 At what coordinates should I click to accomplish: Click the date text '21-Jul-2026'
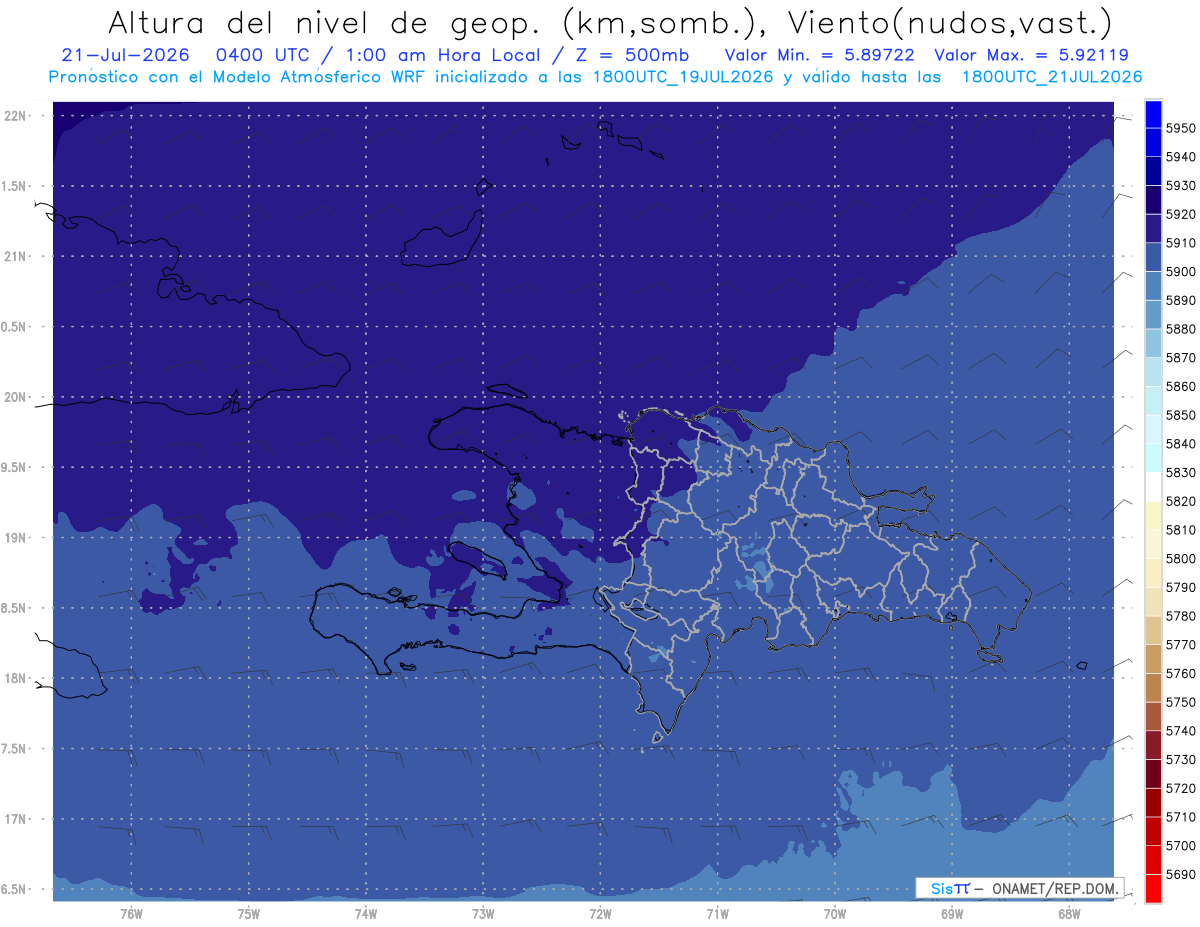pyautogui.click(x=125, y=55)
